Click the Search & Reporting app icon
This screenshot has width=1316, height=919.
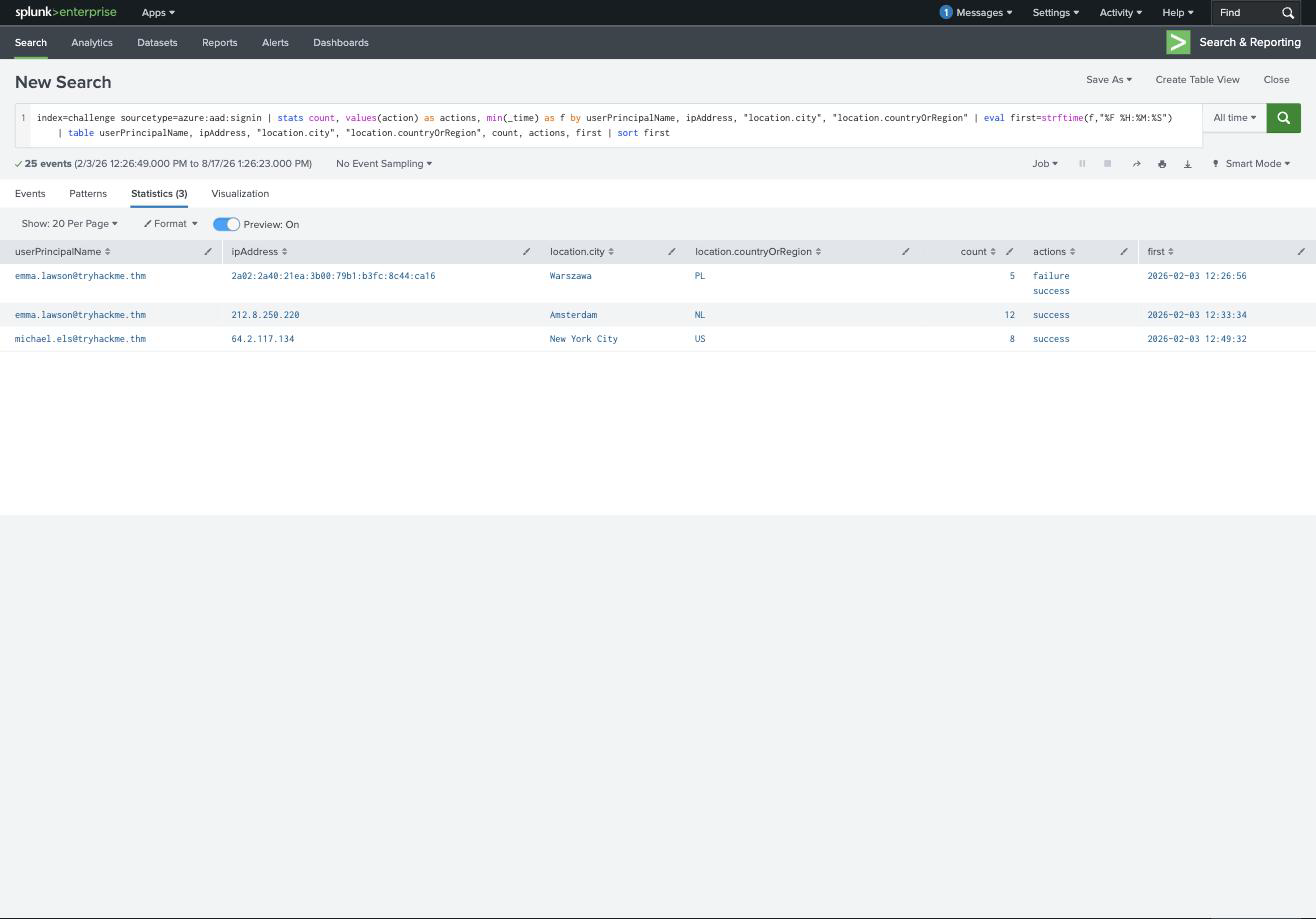coord(1178,42)
